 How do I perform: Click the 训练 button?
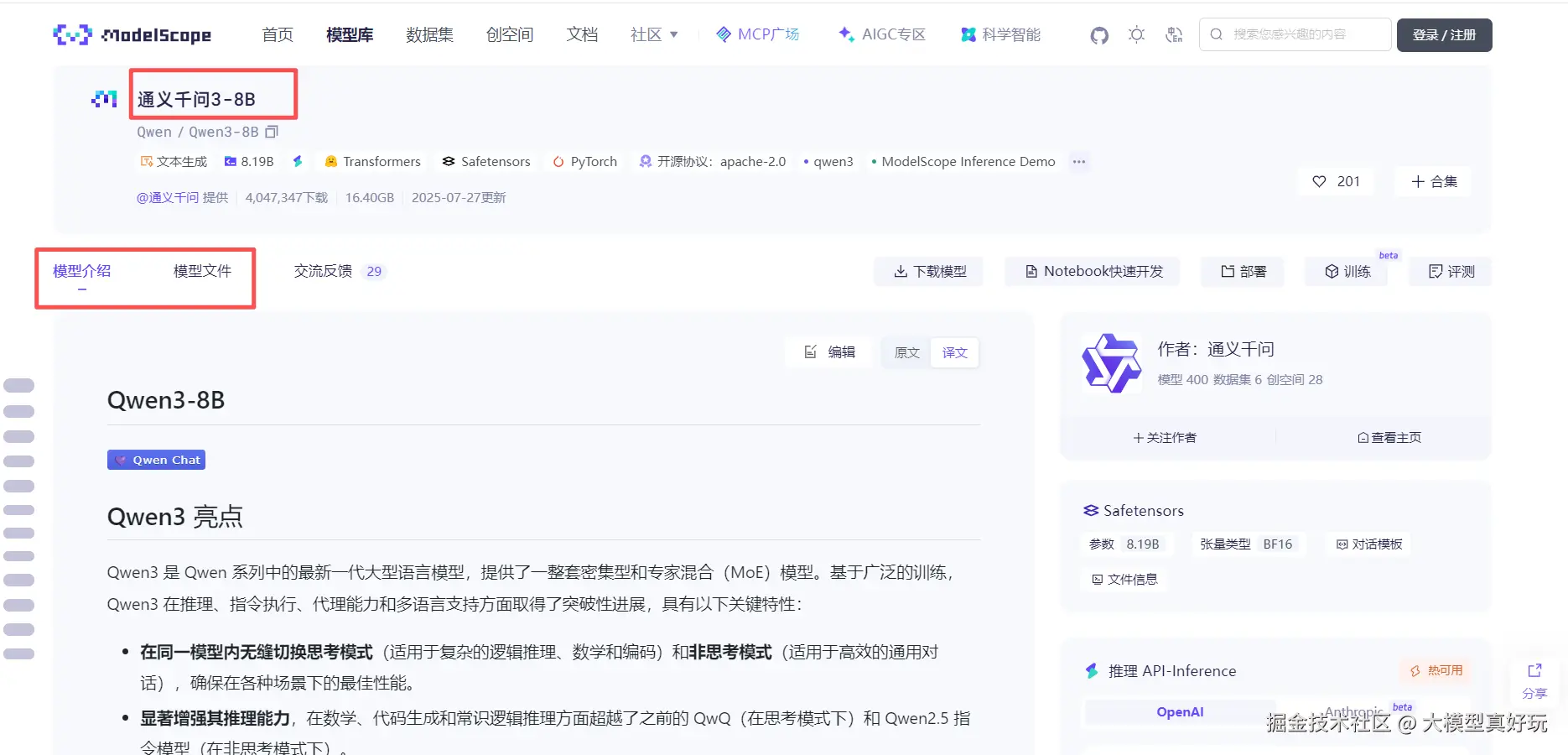click(x=1347, y=271)
